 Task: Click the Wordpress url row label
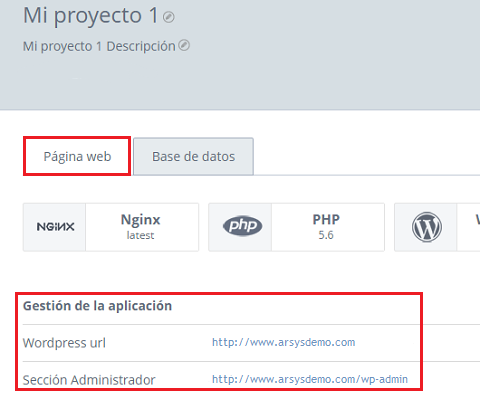(64, 343)
